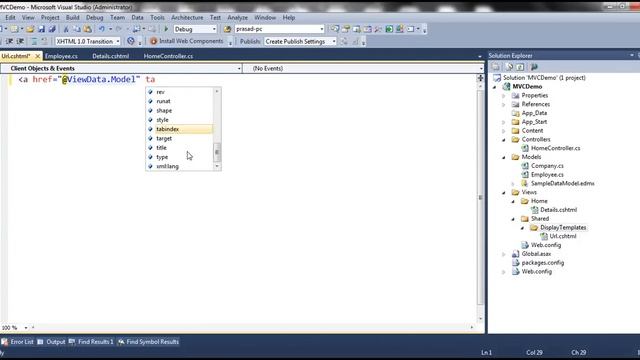Click the Redo arrow icon
640x360 pixels.
tap(119, 29)
